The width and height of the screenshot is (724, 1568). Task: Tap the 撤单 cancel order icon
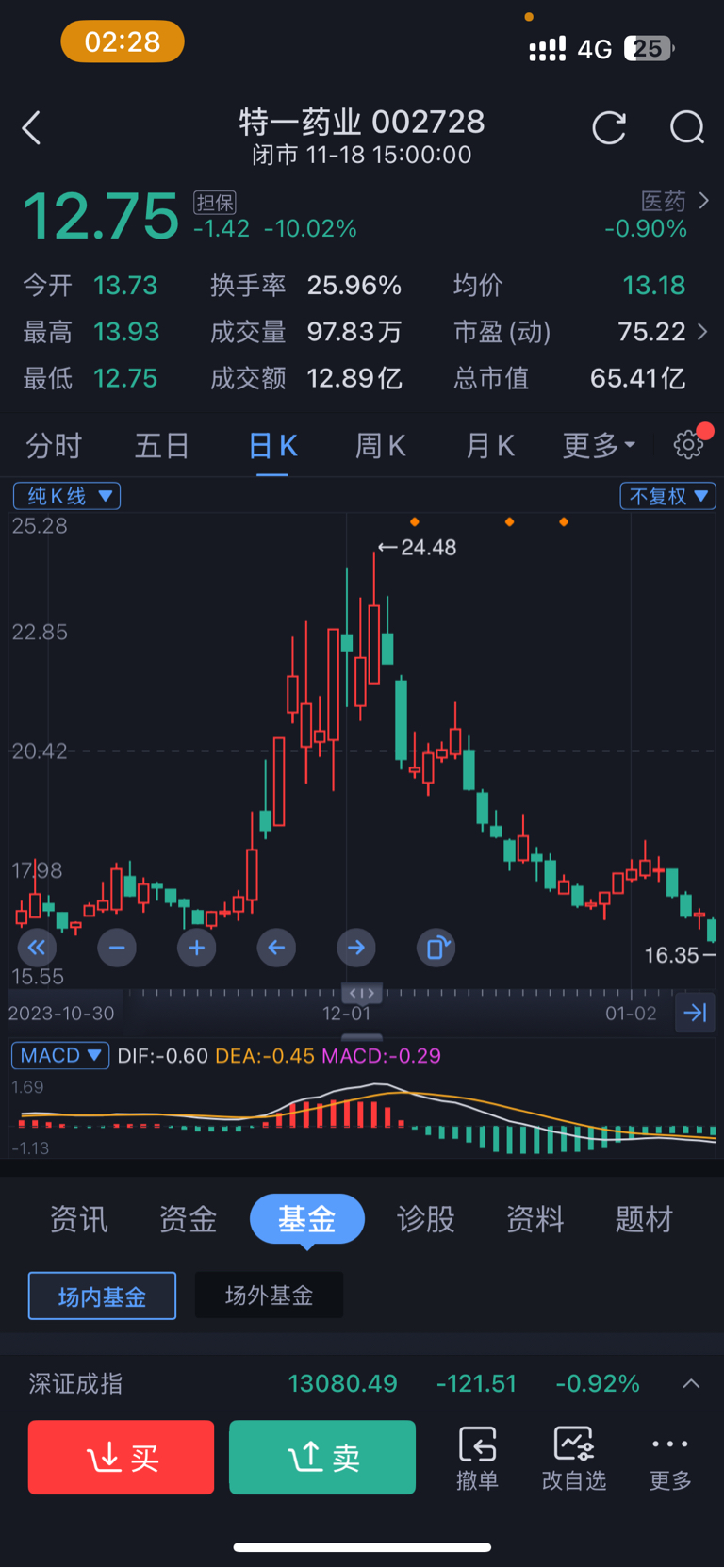pyautogui.click(x=477, y=1458)
